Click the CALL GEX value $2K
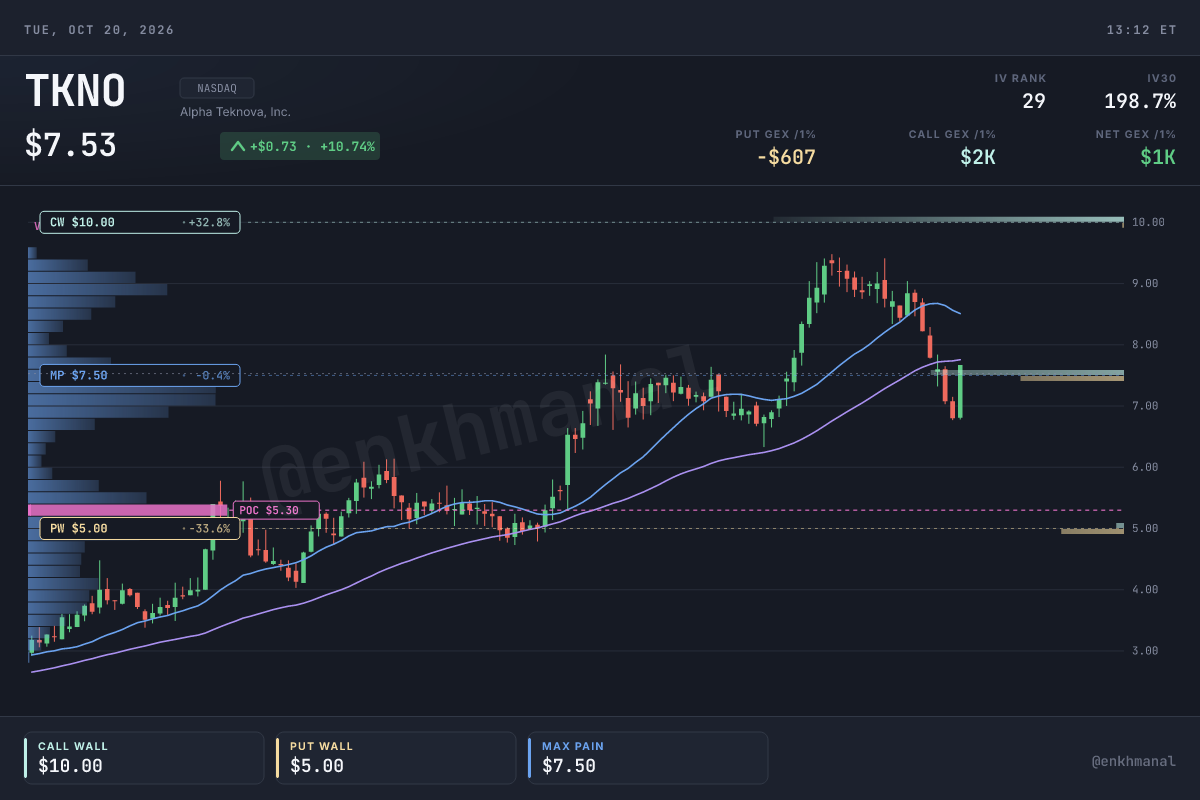 coord(978,157)
